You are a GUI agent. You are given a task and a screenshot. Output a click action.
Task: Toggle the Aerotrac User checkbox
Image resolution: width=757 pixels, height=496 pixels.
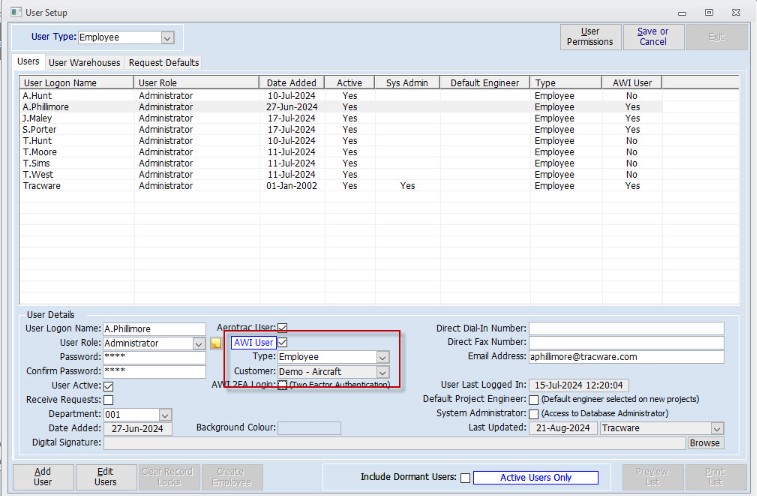282,328
